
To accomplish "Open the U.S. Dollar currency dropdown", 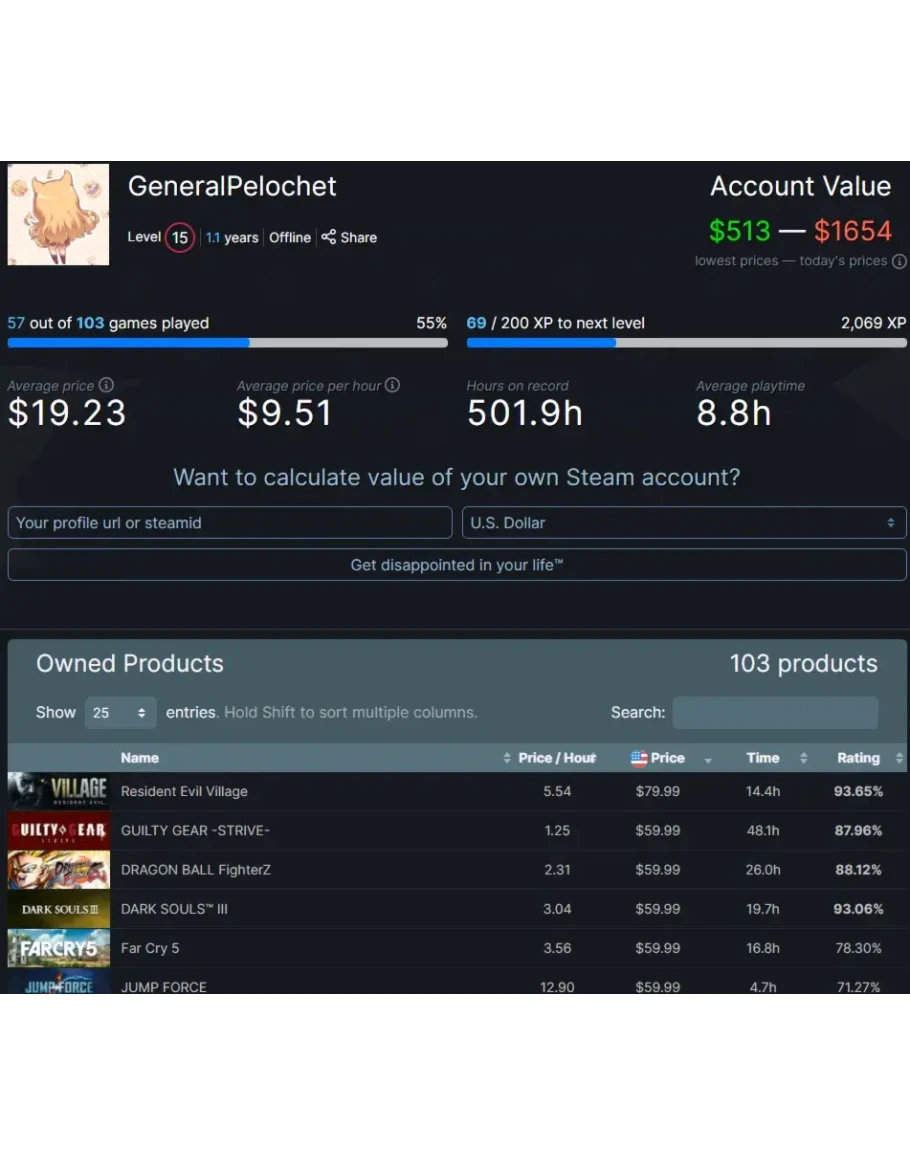I will click(x=684, y=523).
